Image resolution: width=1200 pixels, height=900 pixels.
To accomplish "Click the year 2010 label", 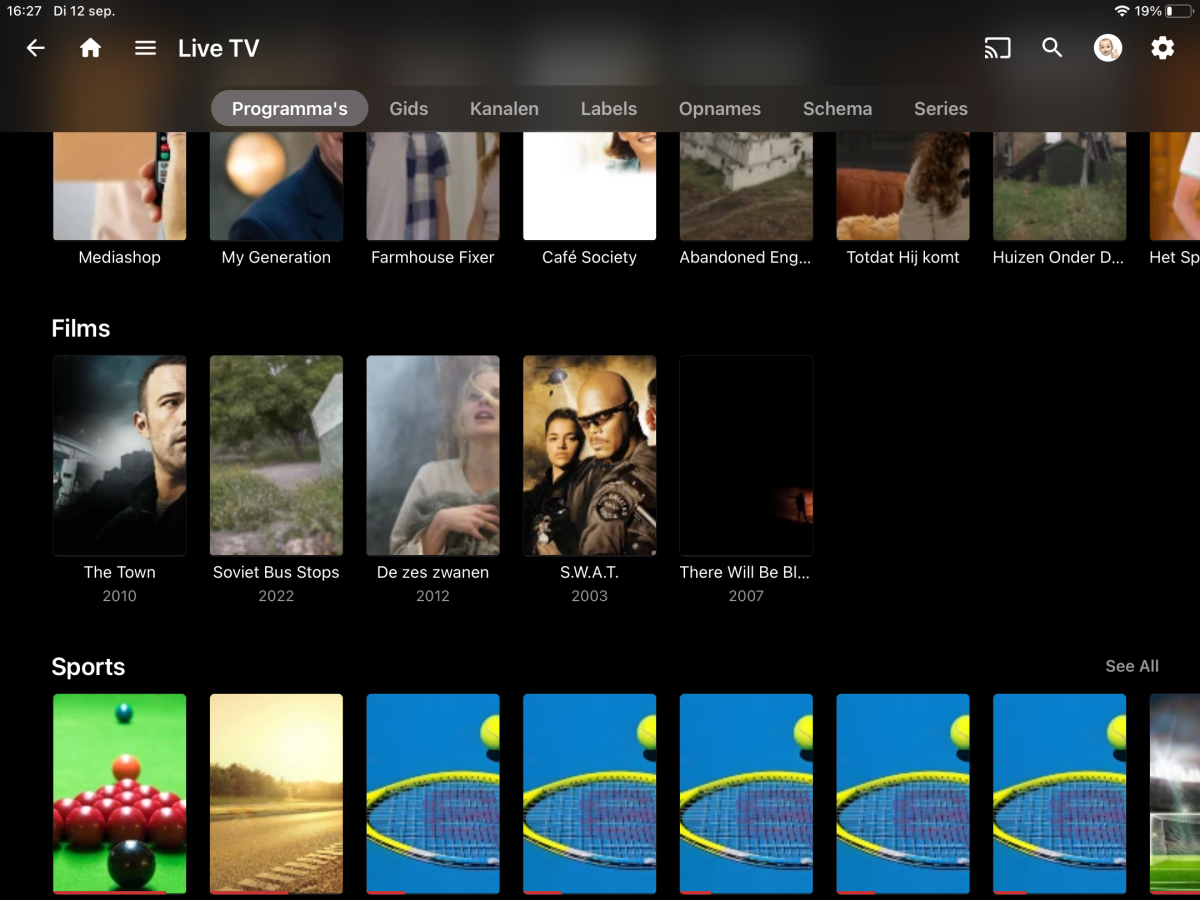I will (120, 596).
